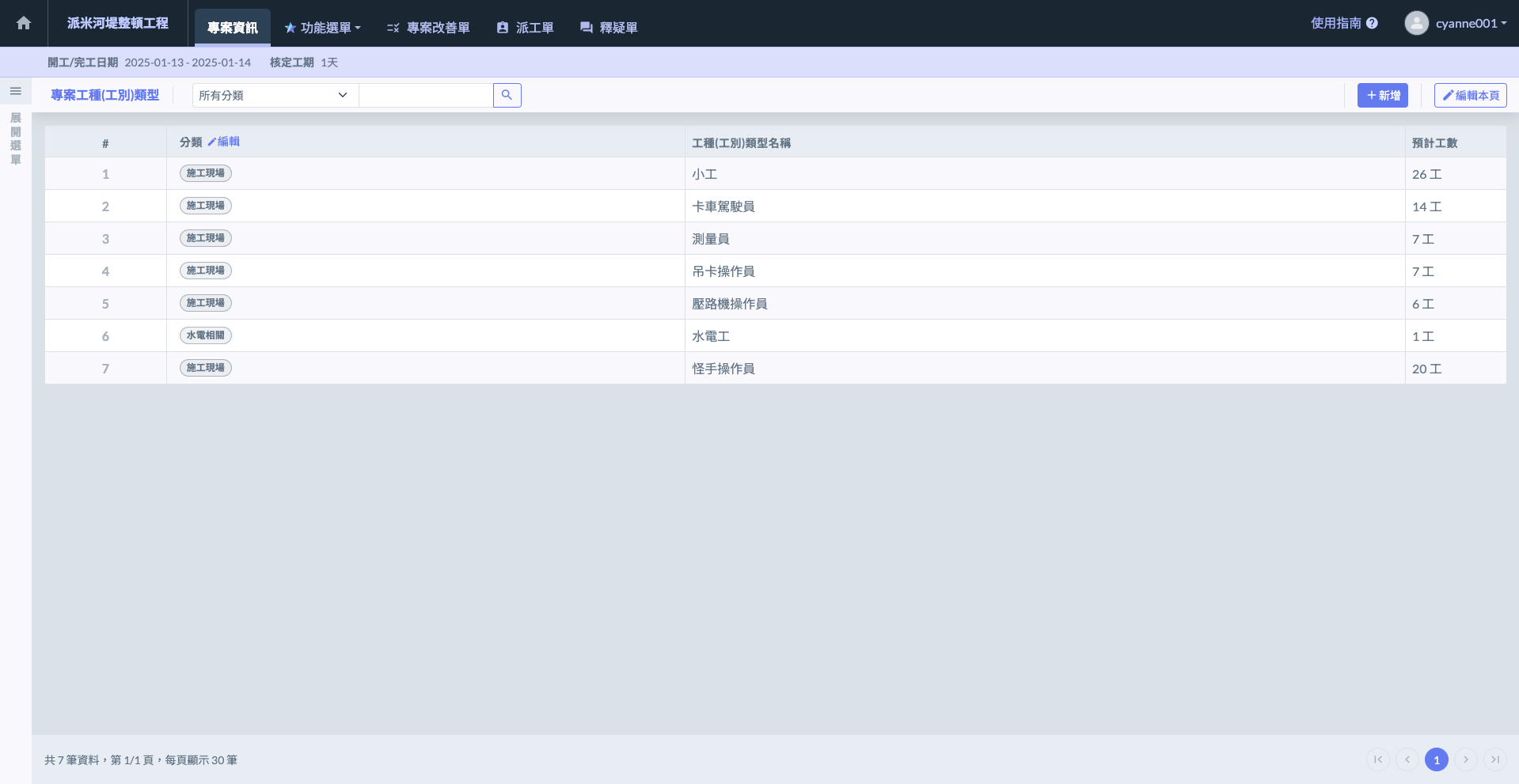Click the 水電相關 category tag
This screenshot has width=1519, height=784.
[x=206, y=335]
